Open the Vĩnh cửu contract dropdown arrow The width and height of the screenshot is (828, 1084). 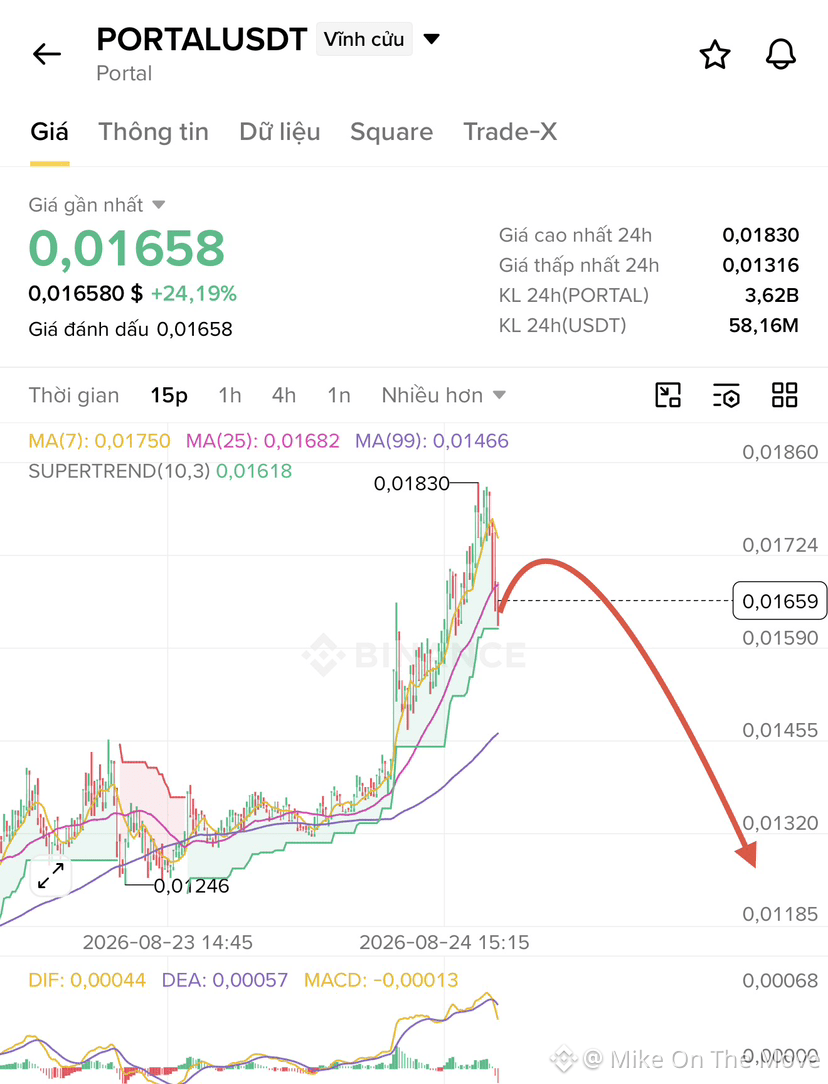(431, 39)
